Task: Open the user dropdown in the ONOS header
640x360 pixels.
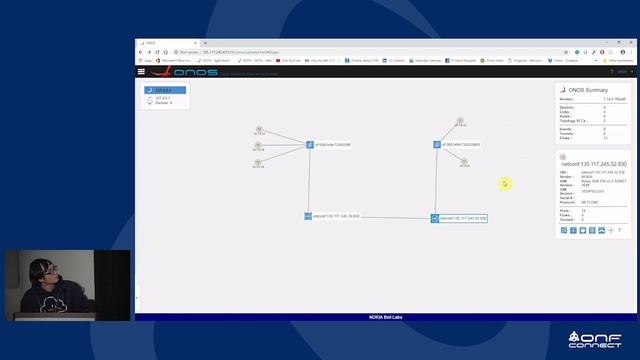Action: coord(624,72)
